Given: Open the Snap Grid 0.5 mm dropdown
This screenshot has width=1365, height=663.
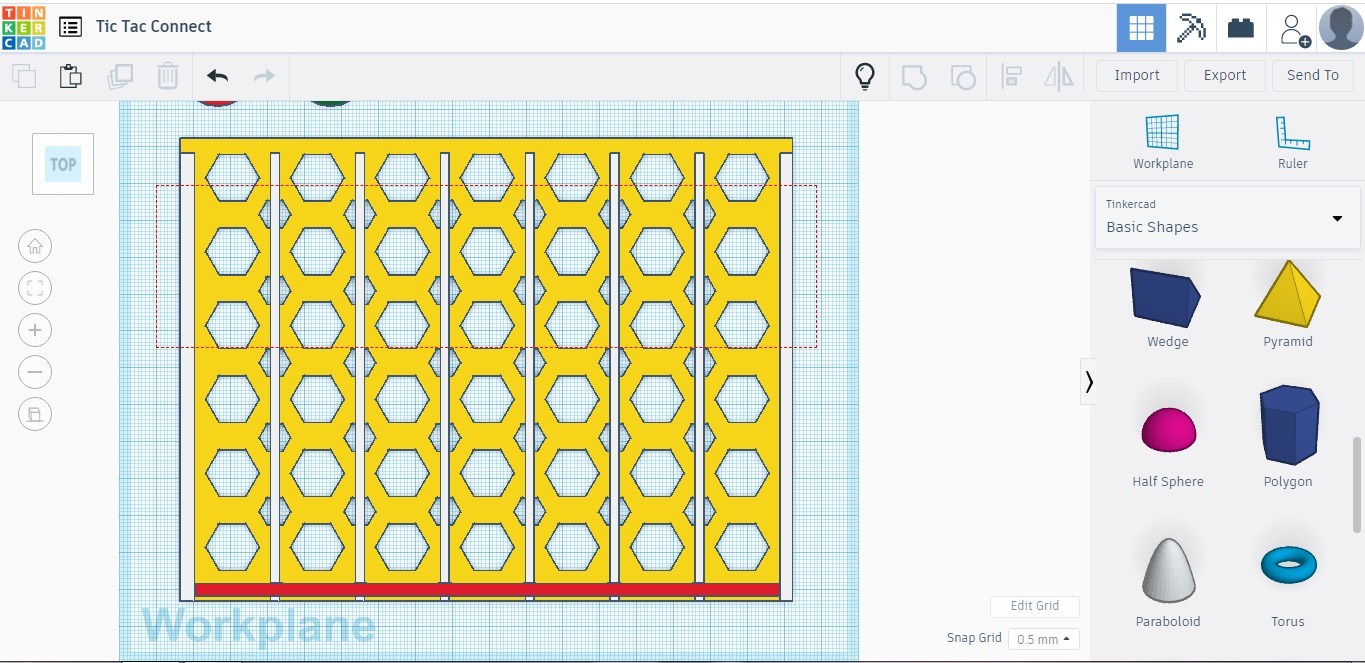Looking at the screenshot, I should click(1043, 638).
